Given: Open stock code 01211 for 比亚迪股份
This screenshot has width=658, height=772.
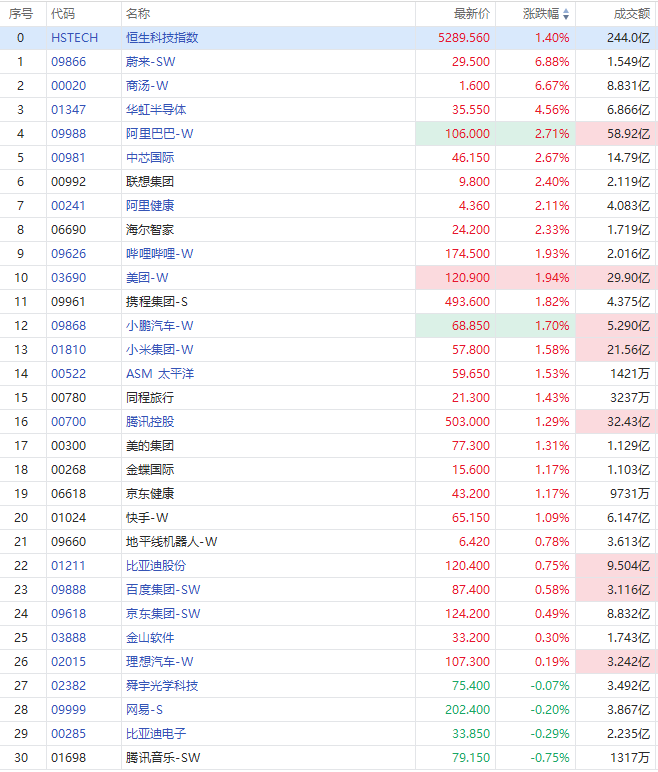Looking at the screenshot, I should (68, 566).
